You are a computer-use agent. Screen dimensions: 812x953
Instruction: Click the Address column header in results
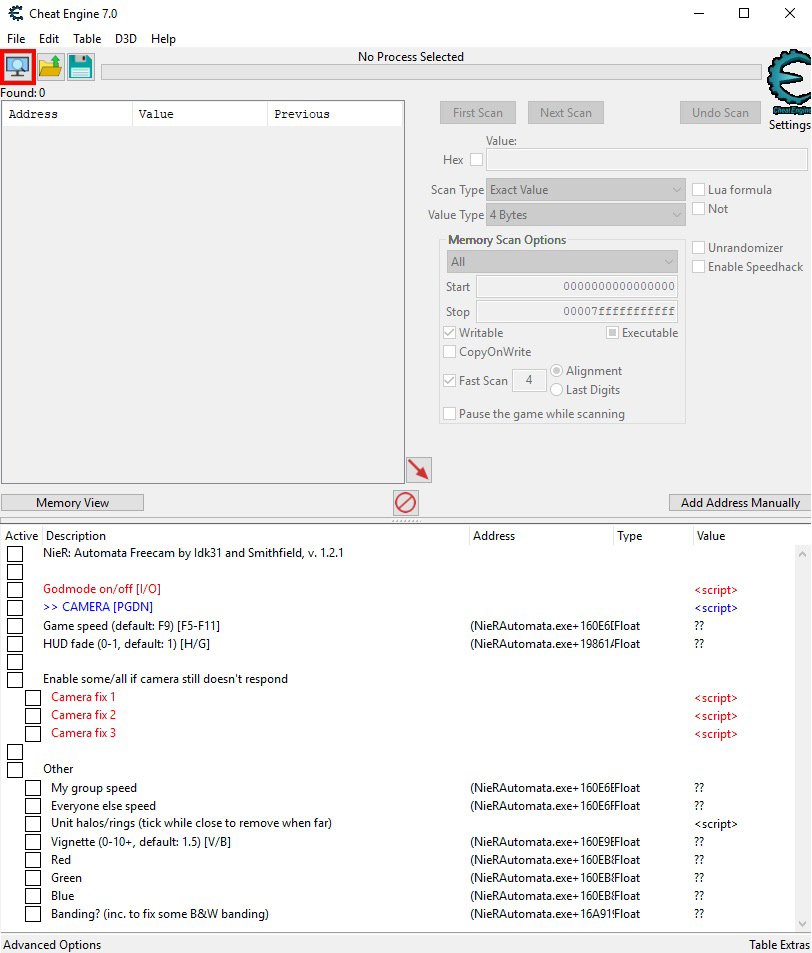(67, 114)
